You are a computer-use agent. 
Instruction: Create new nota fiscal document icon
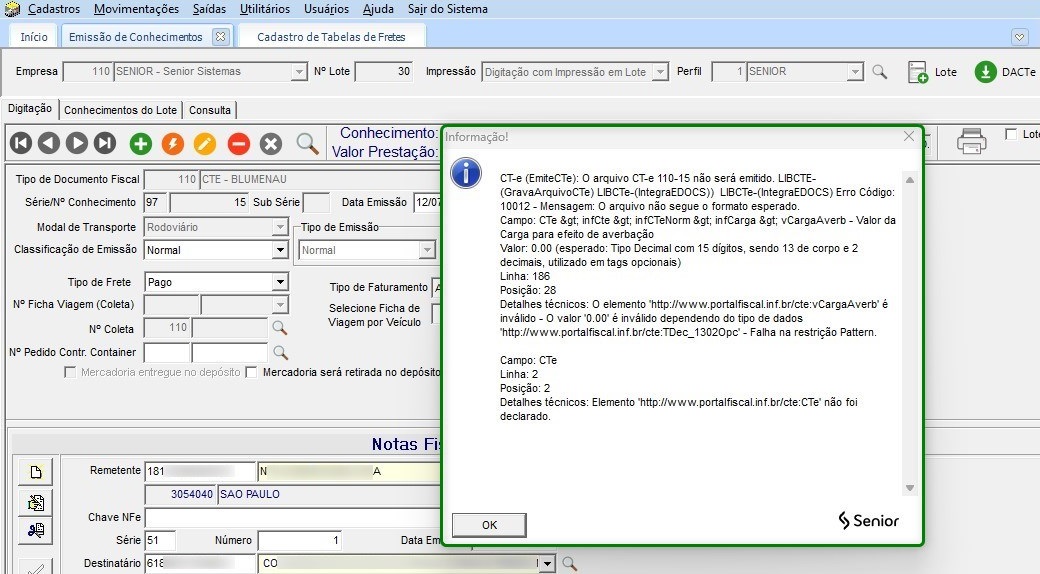[x=36, y=472]
